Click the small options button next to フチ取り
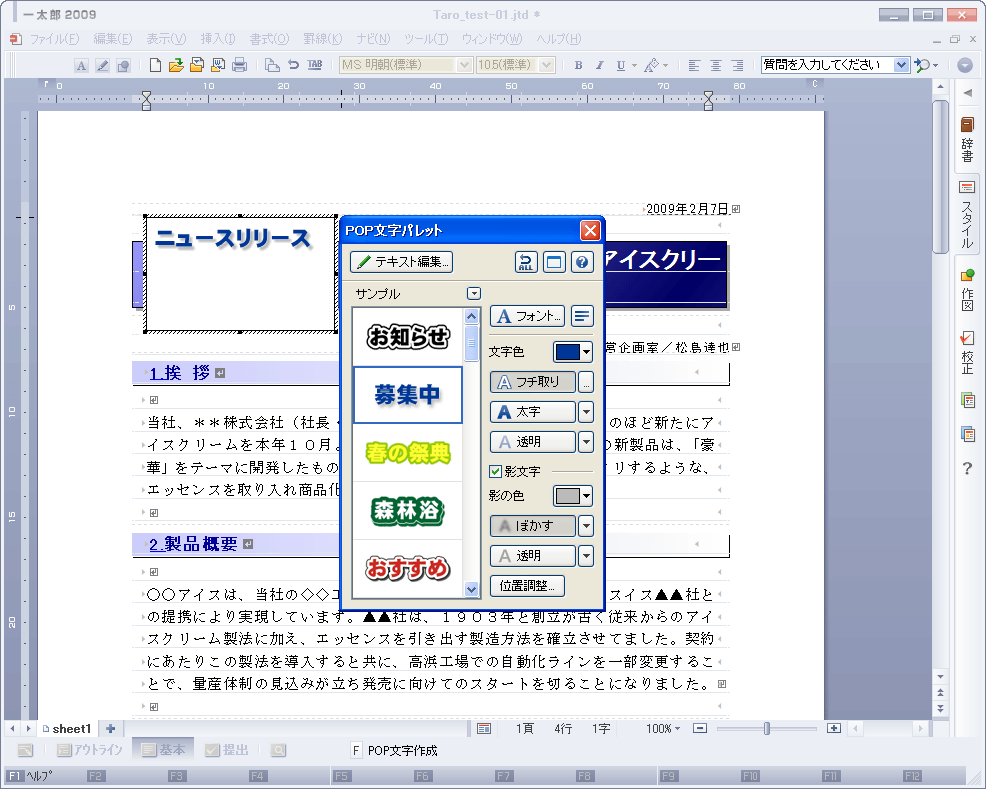986x789 pixels. (x=585, y=382)
